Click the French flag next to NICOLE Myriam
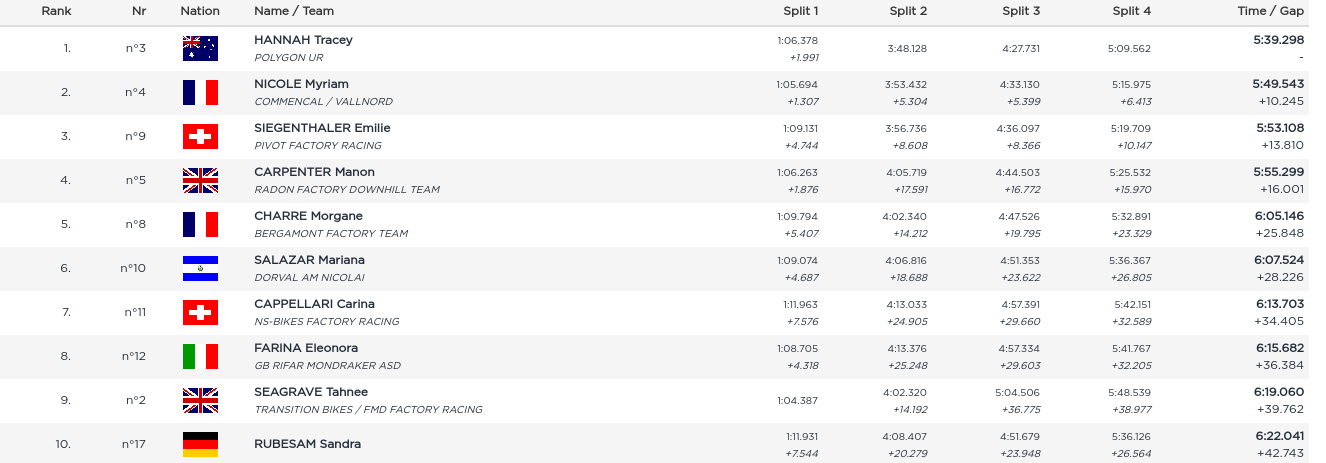 [x=200, y=92]
